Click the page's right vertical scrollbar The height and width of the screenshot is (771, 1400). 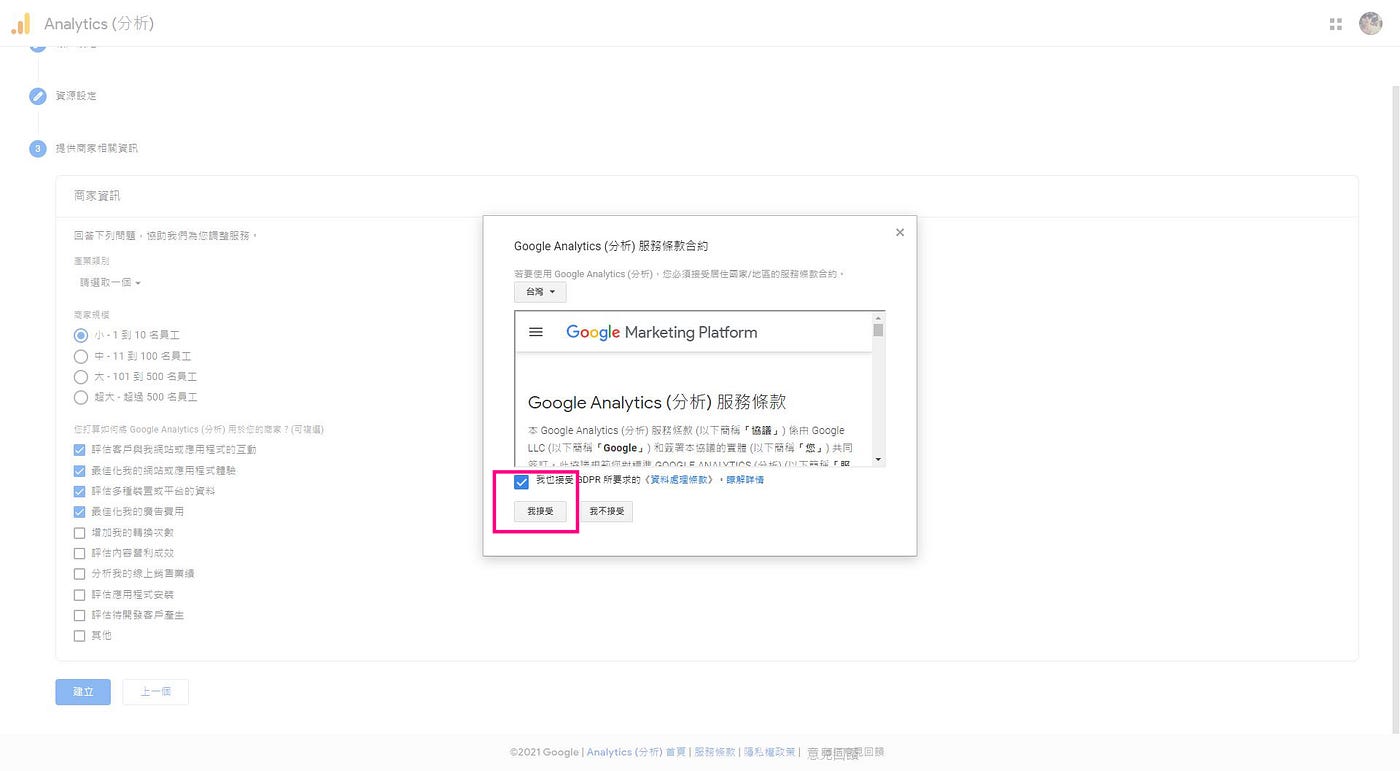coord(1396,410)
